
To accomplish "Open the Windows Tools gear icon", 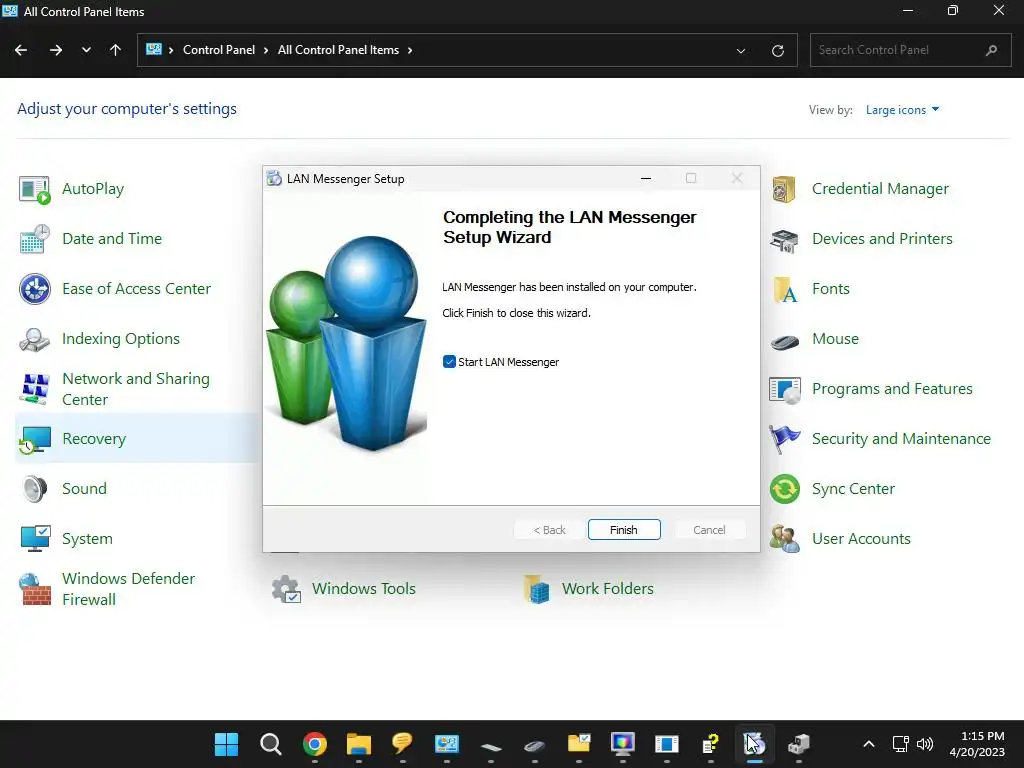I will 286,589.
